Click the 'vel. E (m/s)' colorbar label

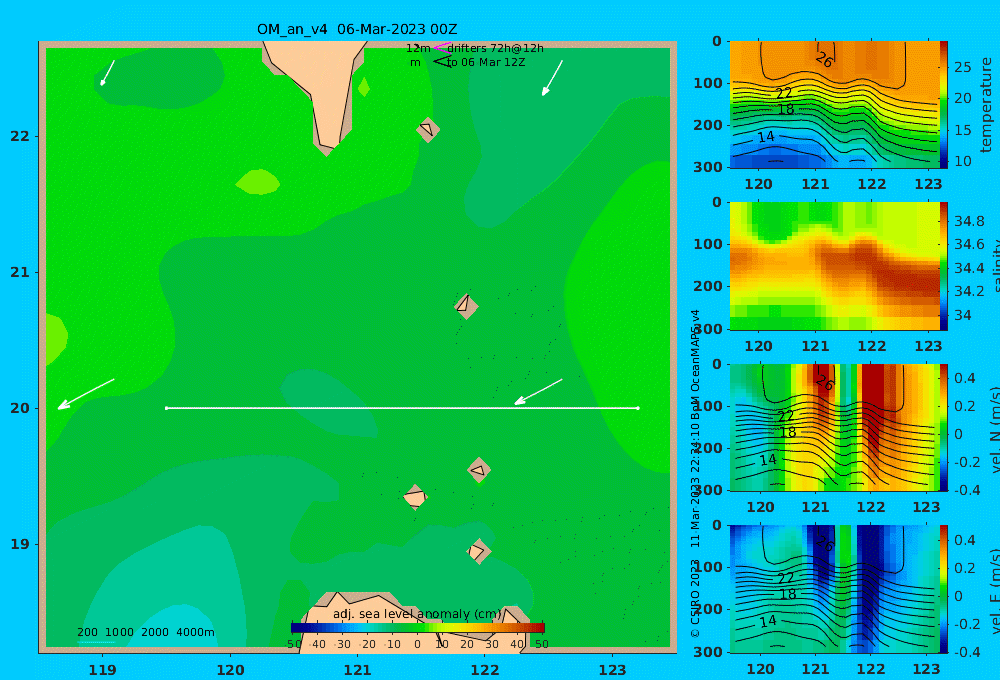pyautogui.click(x=995, y=591)
